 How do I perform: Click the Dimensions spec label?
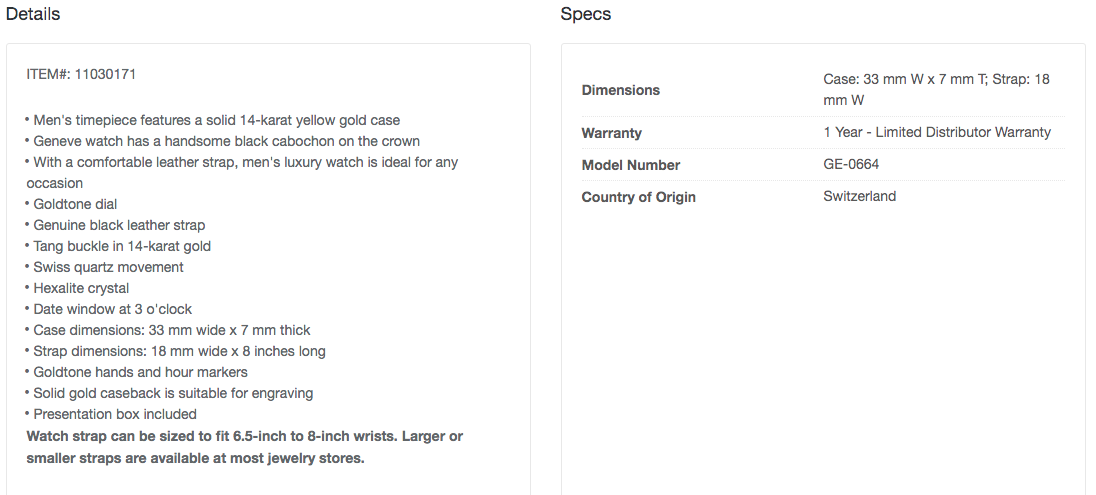pos(620,90)
